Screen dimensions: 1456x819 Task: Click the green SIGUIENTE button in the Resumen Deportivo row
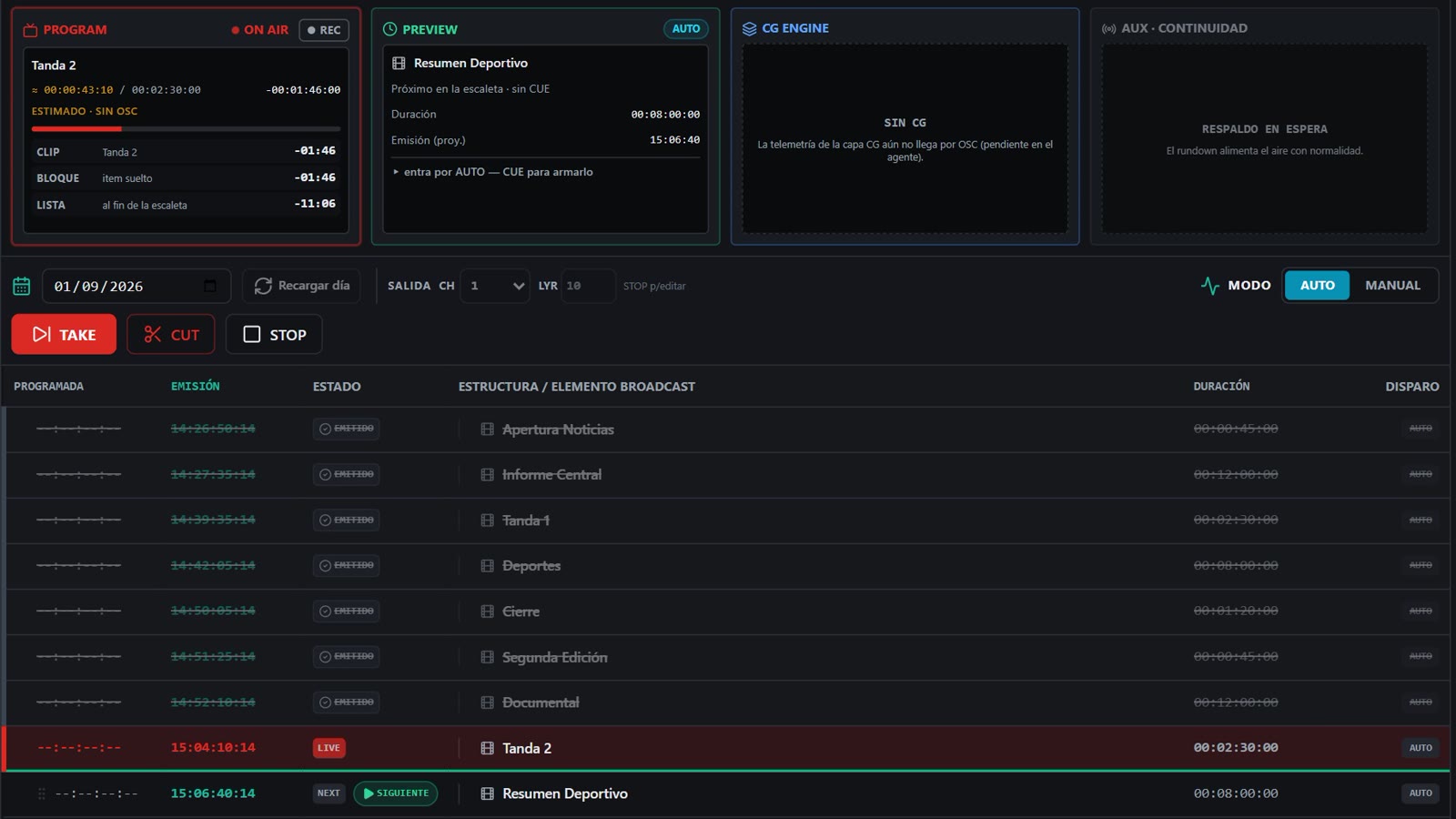pyautogui.click(x=396, y=794)
